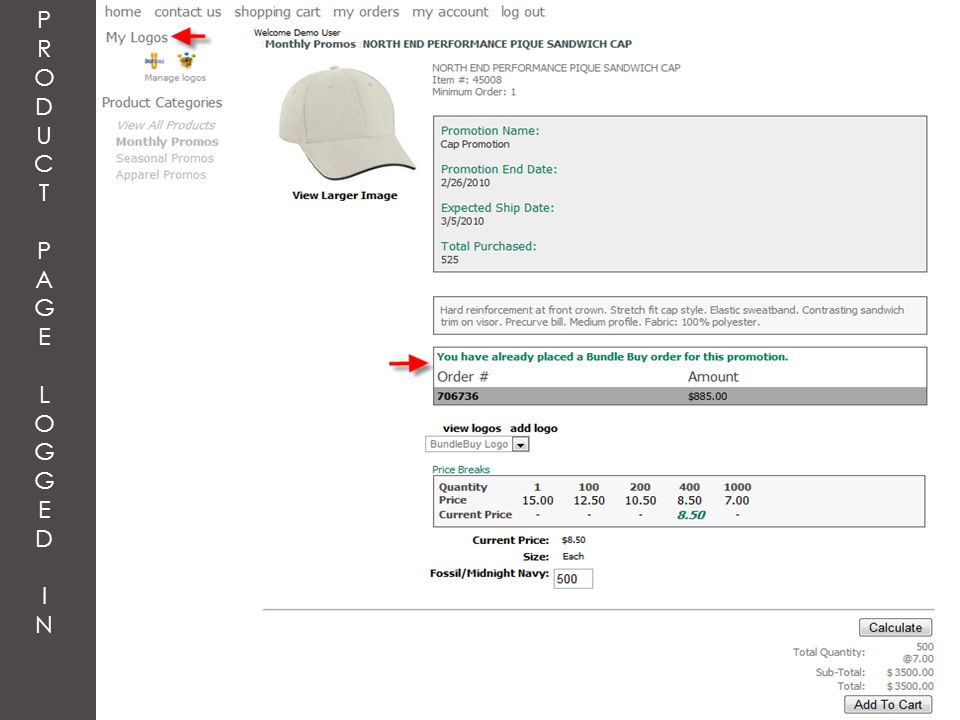The height and width of the screenshot is (720, 960).
Task: Click the @7.00 unit price text
Action: [918, 659]
